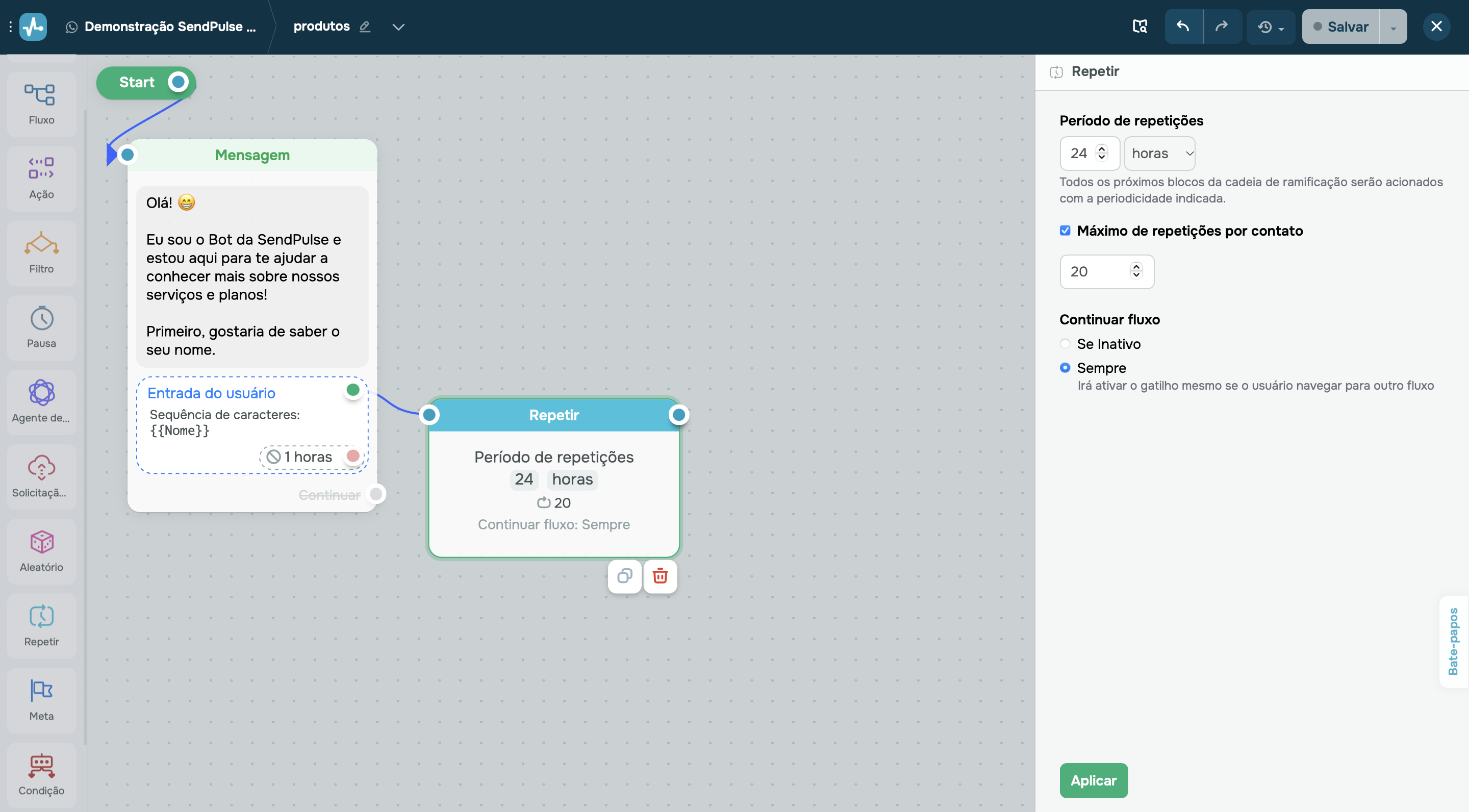Image resolution: width=1469 pixels, height=812 pixels.
Task: Click the 1 horas timeout label
Action: tap(308, 457)
